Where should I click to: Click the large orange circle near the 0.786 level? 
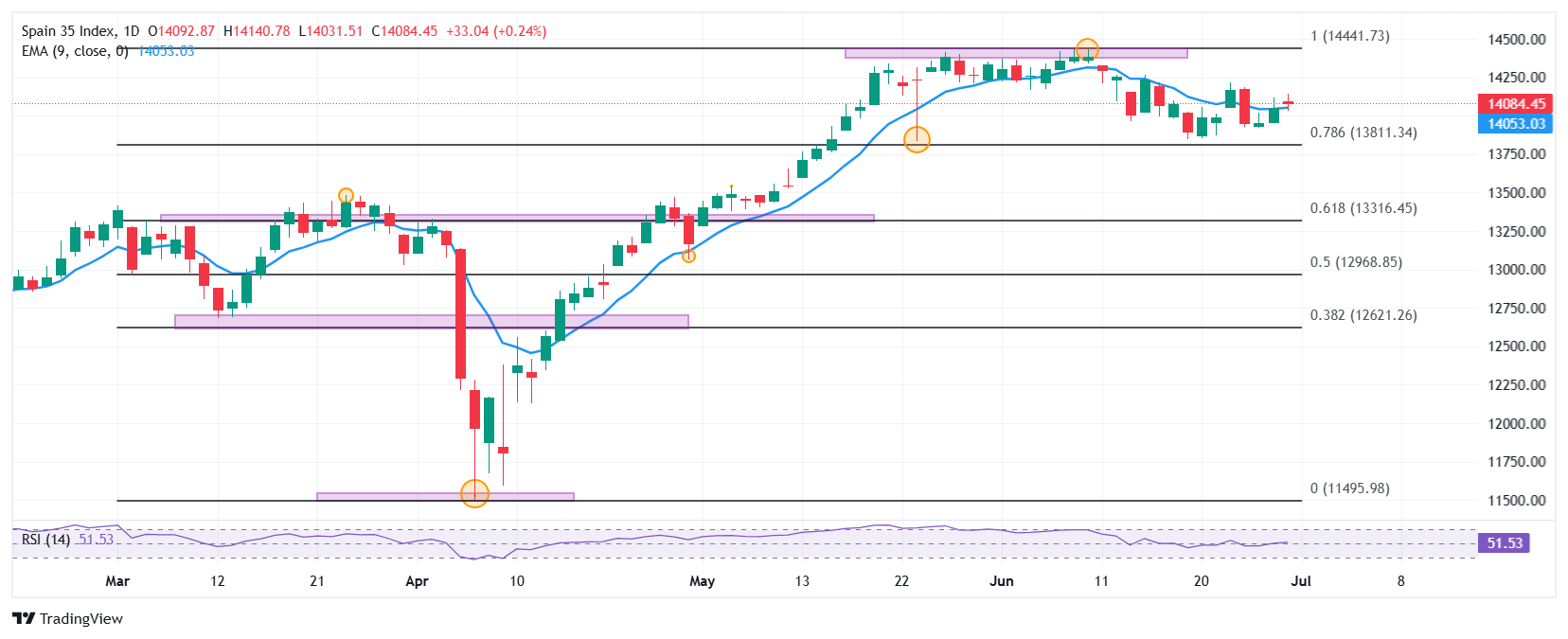click(917, 140)
